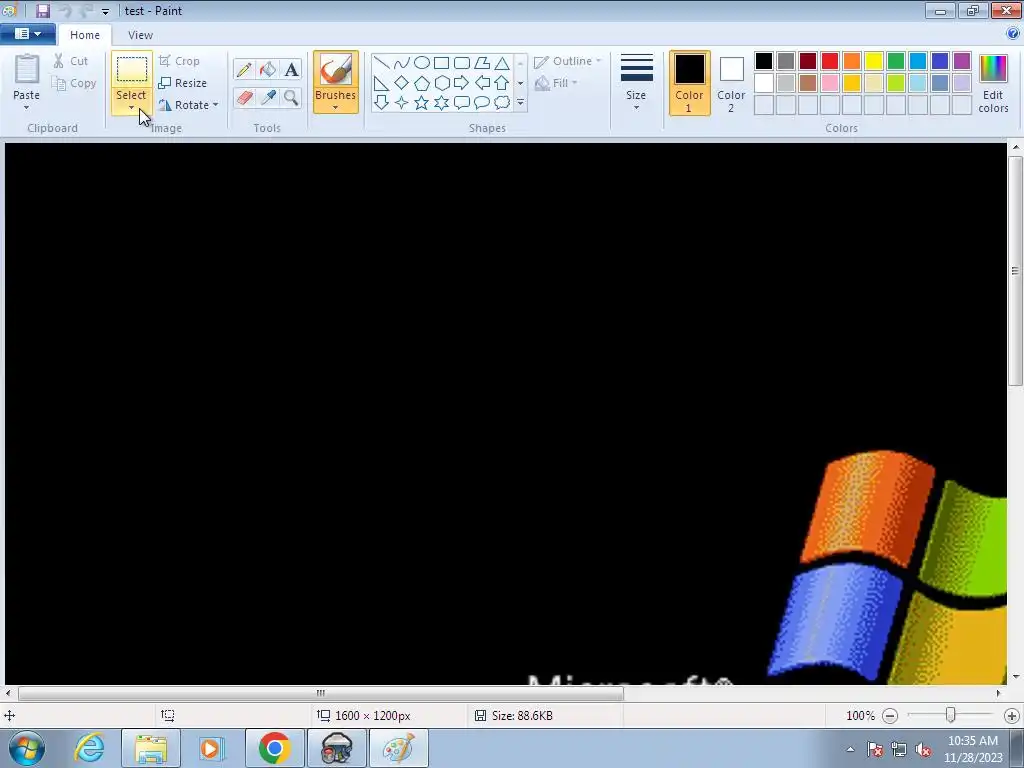Screen dimensions: 1024x768
Task: Open the Rotate dropdown menu
Action: tap(216, 105)
